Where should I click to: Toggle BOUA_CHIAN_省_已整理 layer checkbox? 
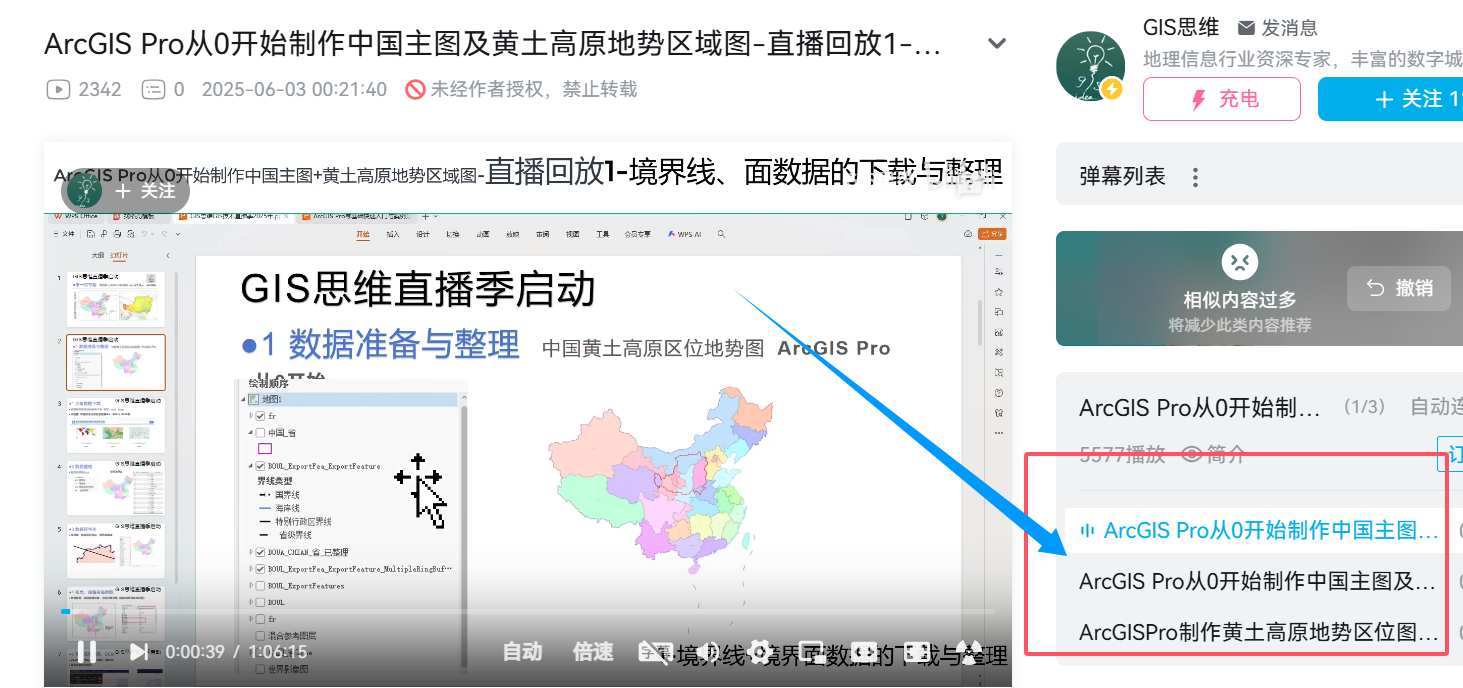[x=260, y=552]
